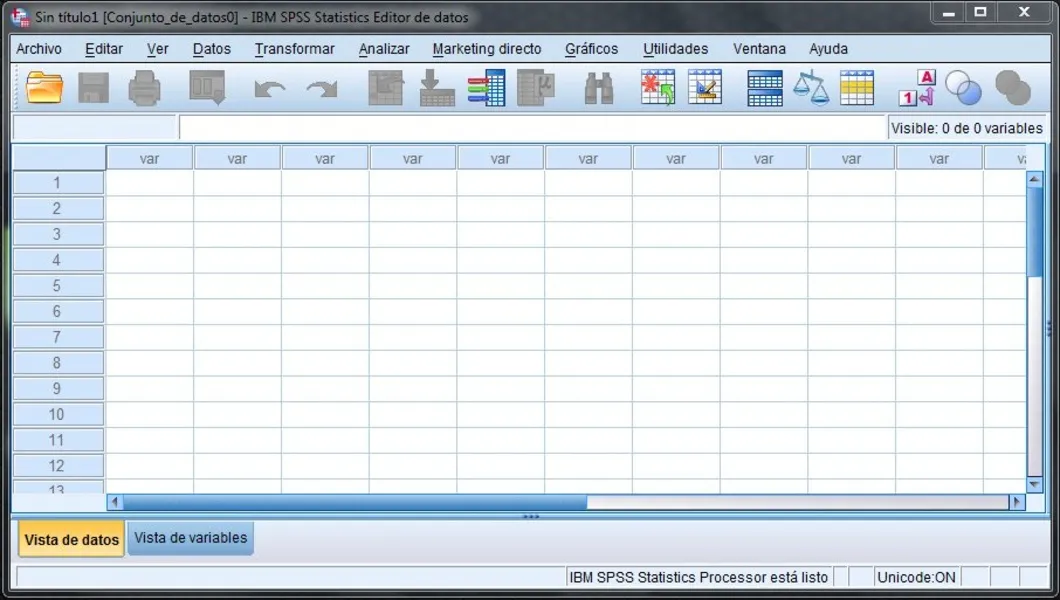
Task: Select the cell in row 1 first column
Action: click(149, 182)
